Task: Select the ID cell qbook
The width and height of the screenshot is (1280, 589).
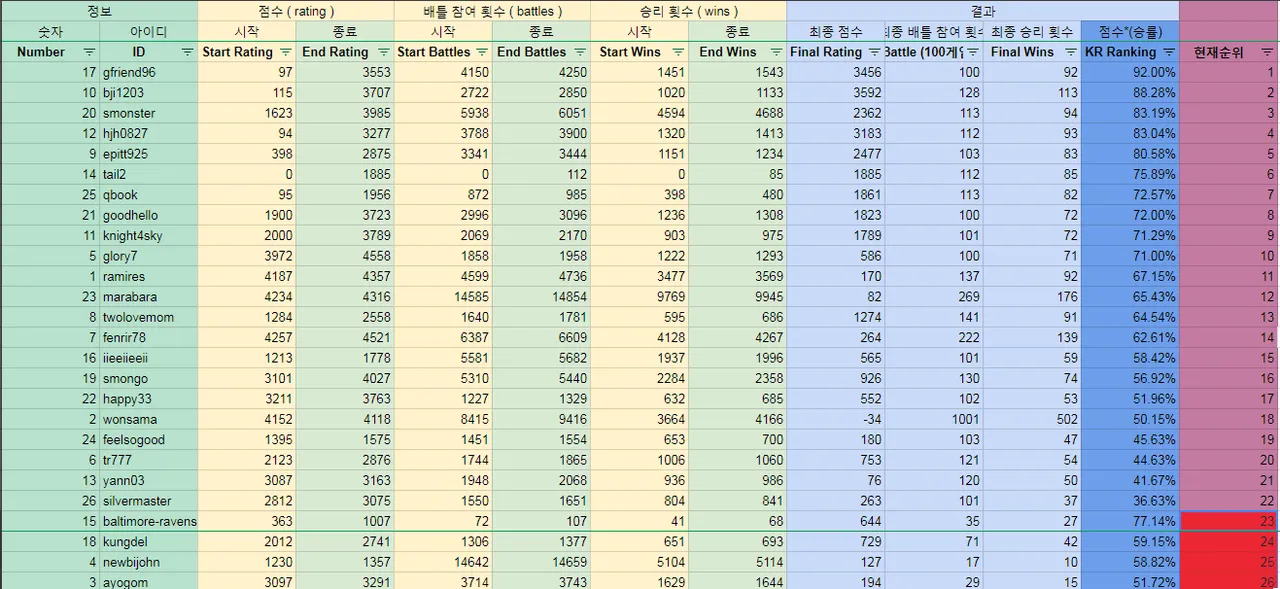Action: click(149, 195)
